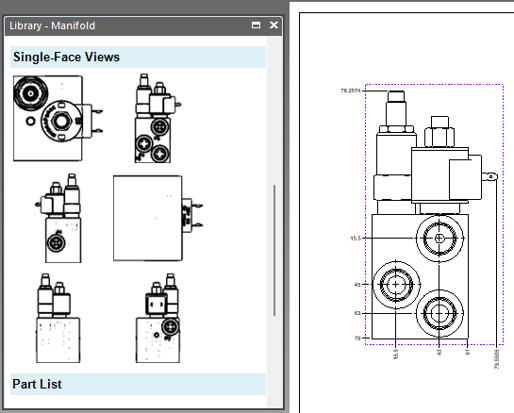Click the Single-Face Views section header
Image resolution: width=514 pixels, height=413 pixels.
pos(138,57)
